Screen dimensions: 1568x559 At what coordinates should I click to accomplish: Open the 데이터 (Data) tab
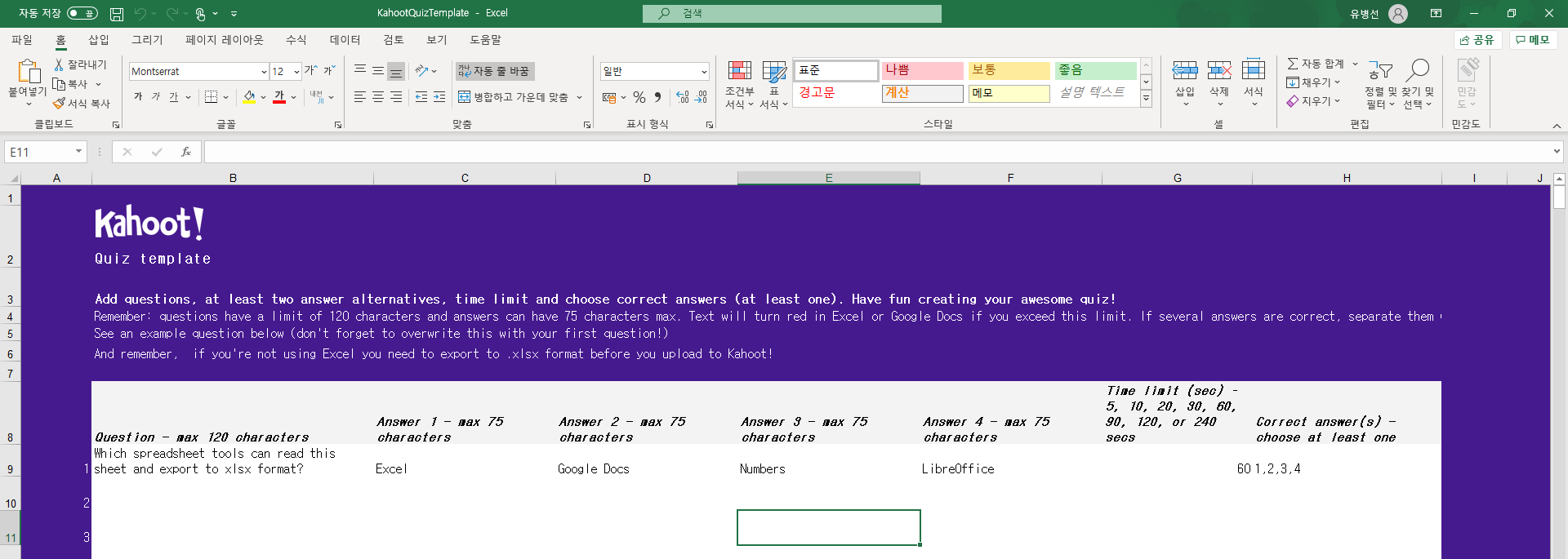point(345,40)
